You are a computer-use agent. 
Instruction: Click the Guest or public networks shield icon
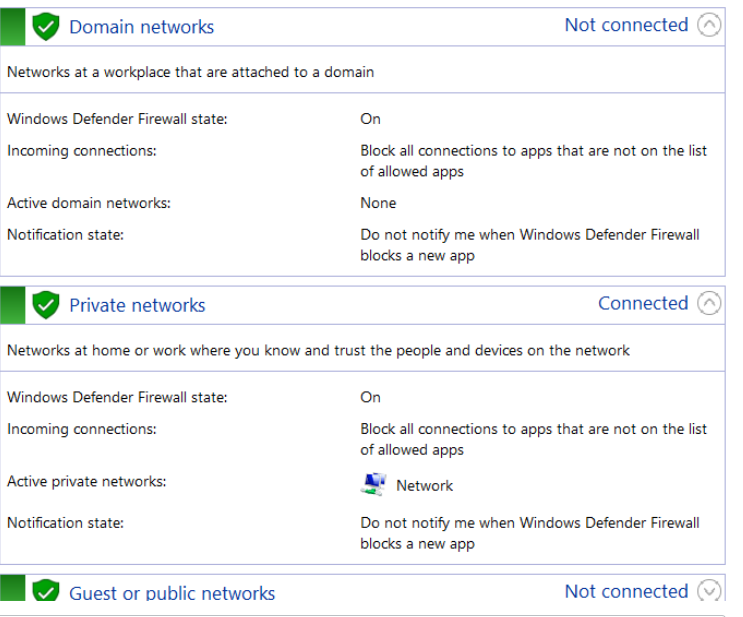(45, 590)
